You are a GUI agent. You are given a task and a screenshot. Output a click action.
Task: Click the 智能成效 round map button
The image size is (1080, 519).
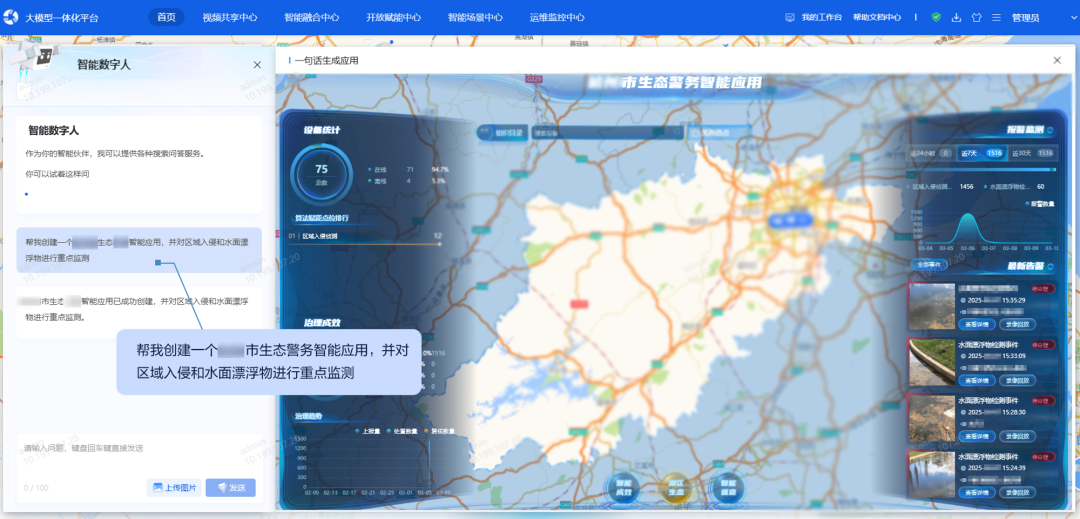click(x=624, y=488)
